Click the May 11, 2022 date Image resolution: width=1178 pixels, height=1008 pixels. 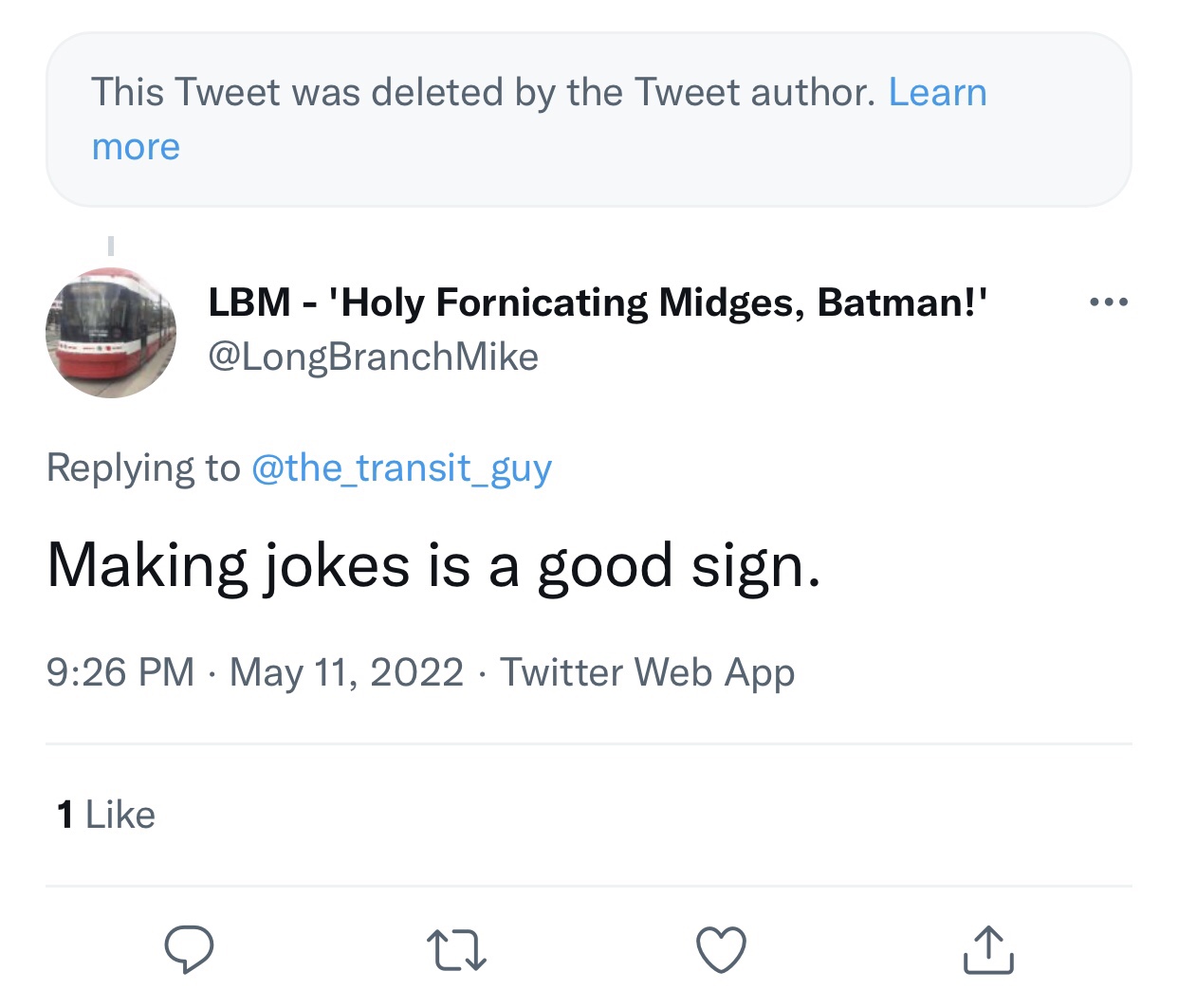tap(346, 672)
